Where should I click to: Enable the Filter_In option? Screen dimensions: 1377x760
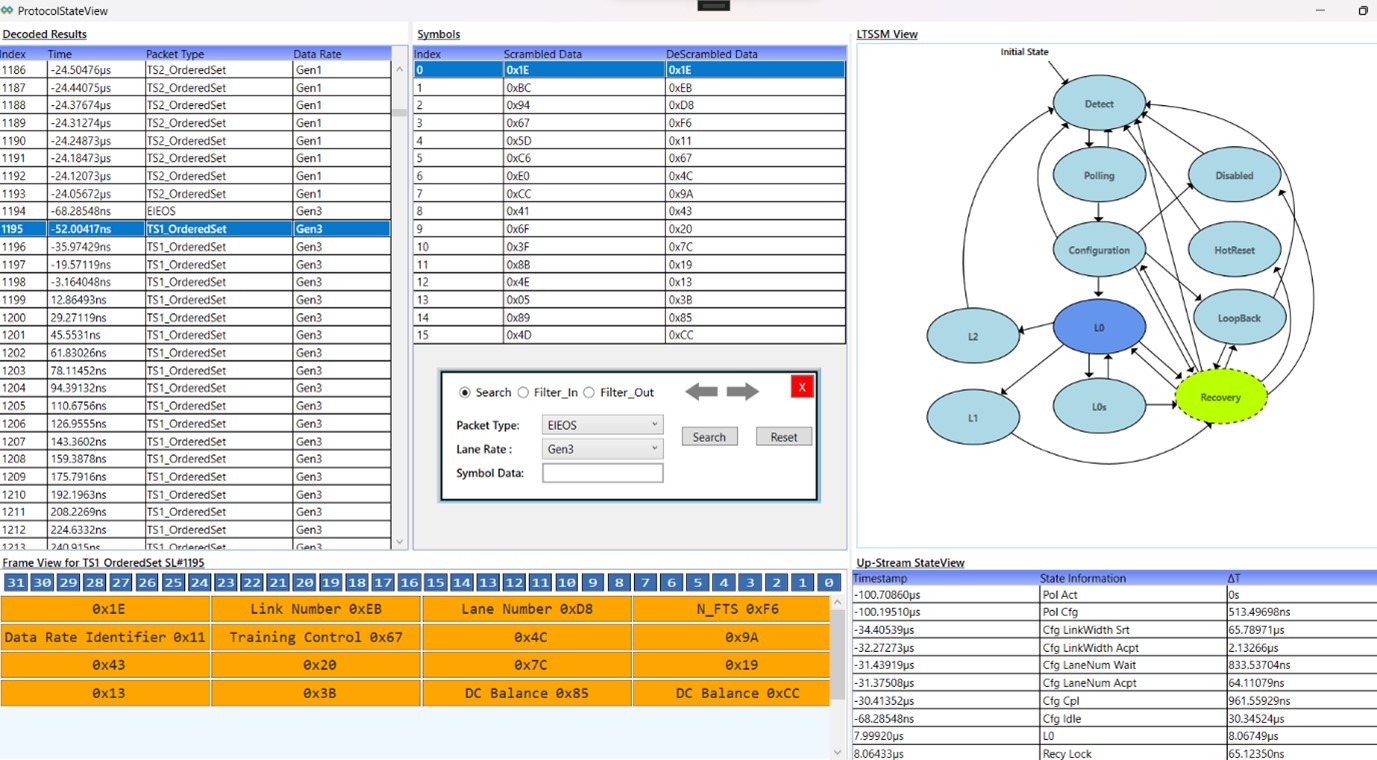[x=523, y=392]
